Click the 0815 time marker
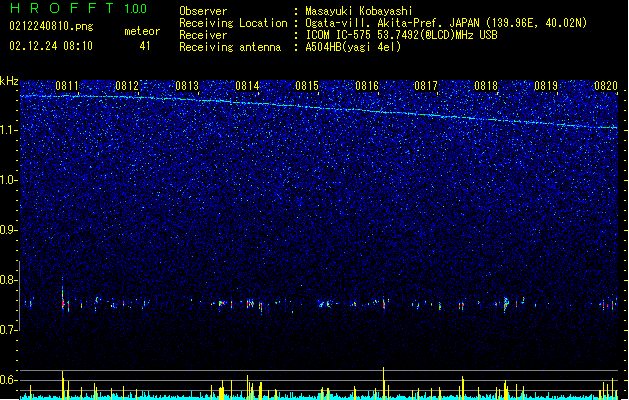This screenshot has width=629, height=400. [x=307, y=86]
